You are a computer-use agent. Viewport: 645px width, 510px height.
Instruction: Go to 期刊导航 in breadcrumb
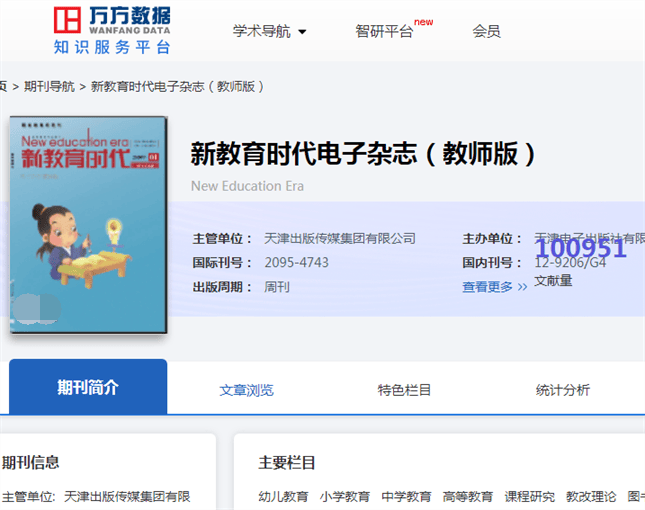(x=49, y=86)
